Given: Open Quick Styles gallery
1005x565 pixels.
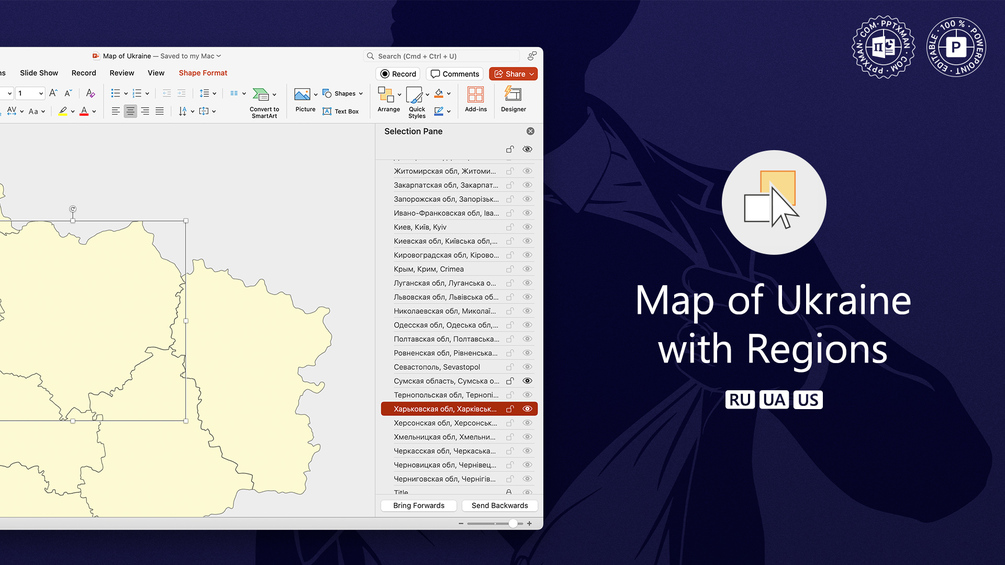Looking at the screenshot, I should point(417,102).
